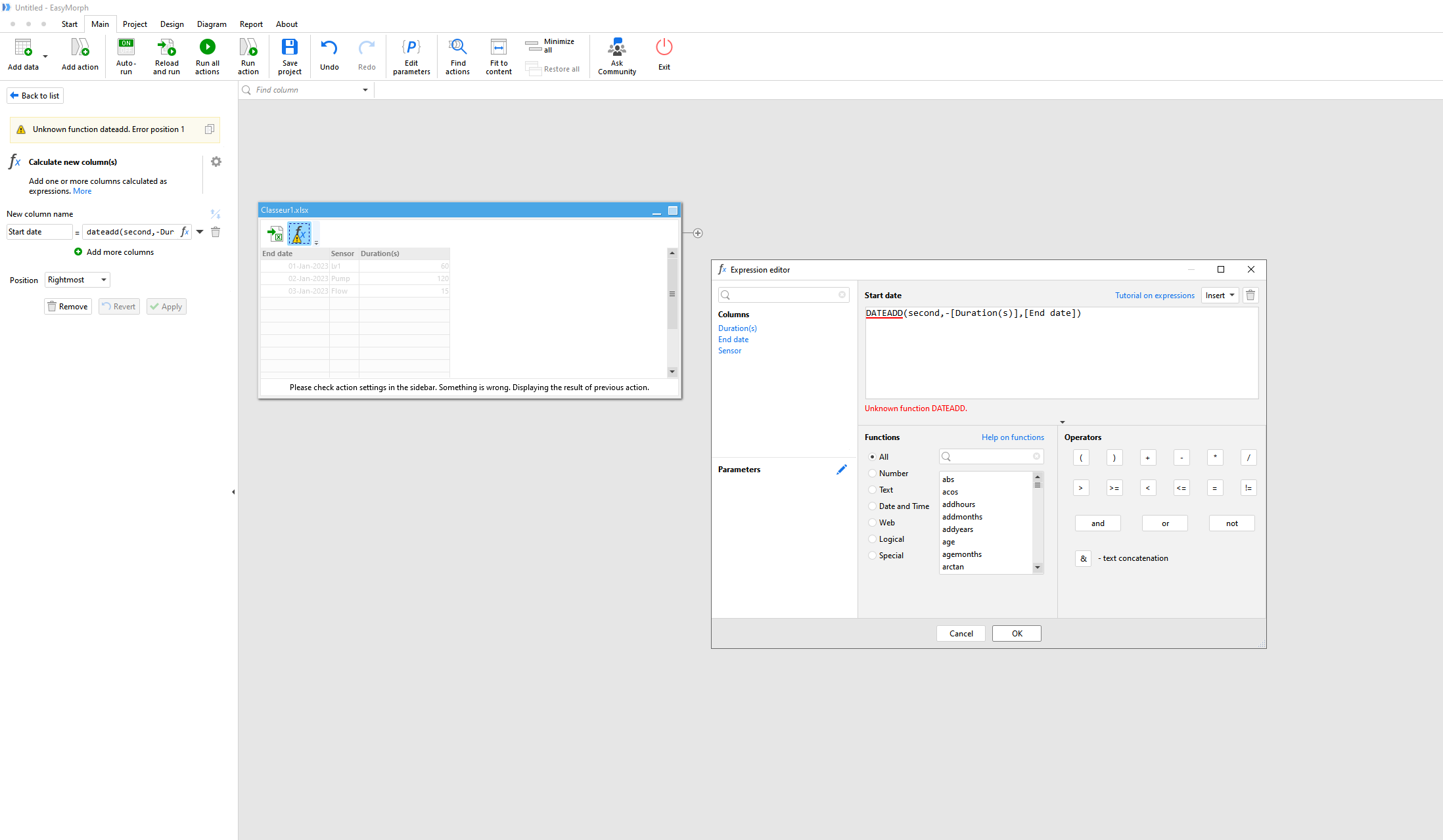Open the Find column dropdown
The image size is (1443, 840).
pos(365,90)
